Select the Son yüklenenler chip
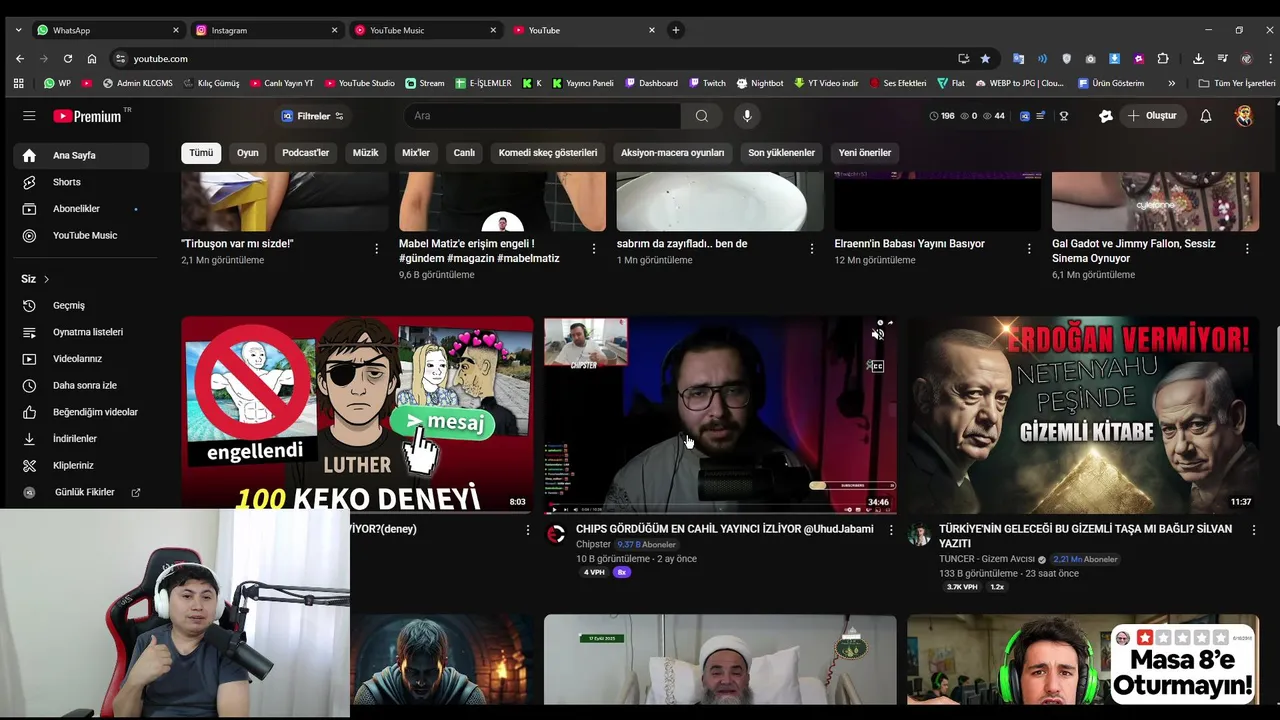The width and height of the screenshot is (1280, 720). tap(781, 153)
